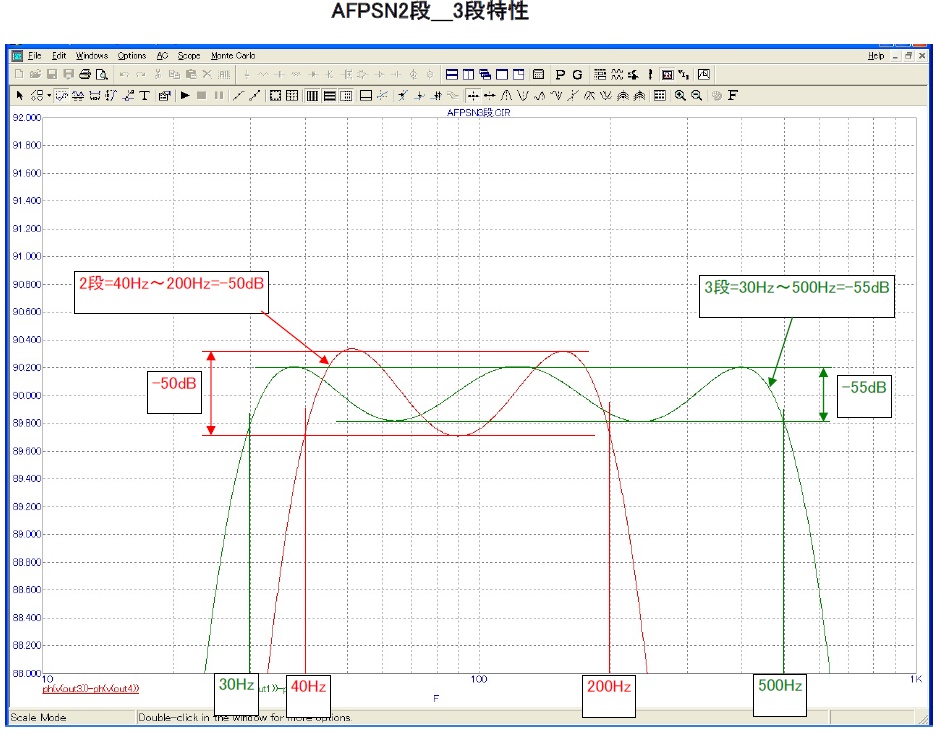
Task: Select the Text mode T tool
Action: (144, 96)
